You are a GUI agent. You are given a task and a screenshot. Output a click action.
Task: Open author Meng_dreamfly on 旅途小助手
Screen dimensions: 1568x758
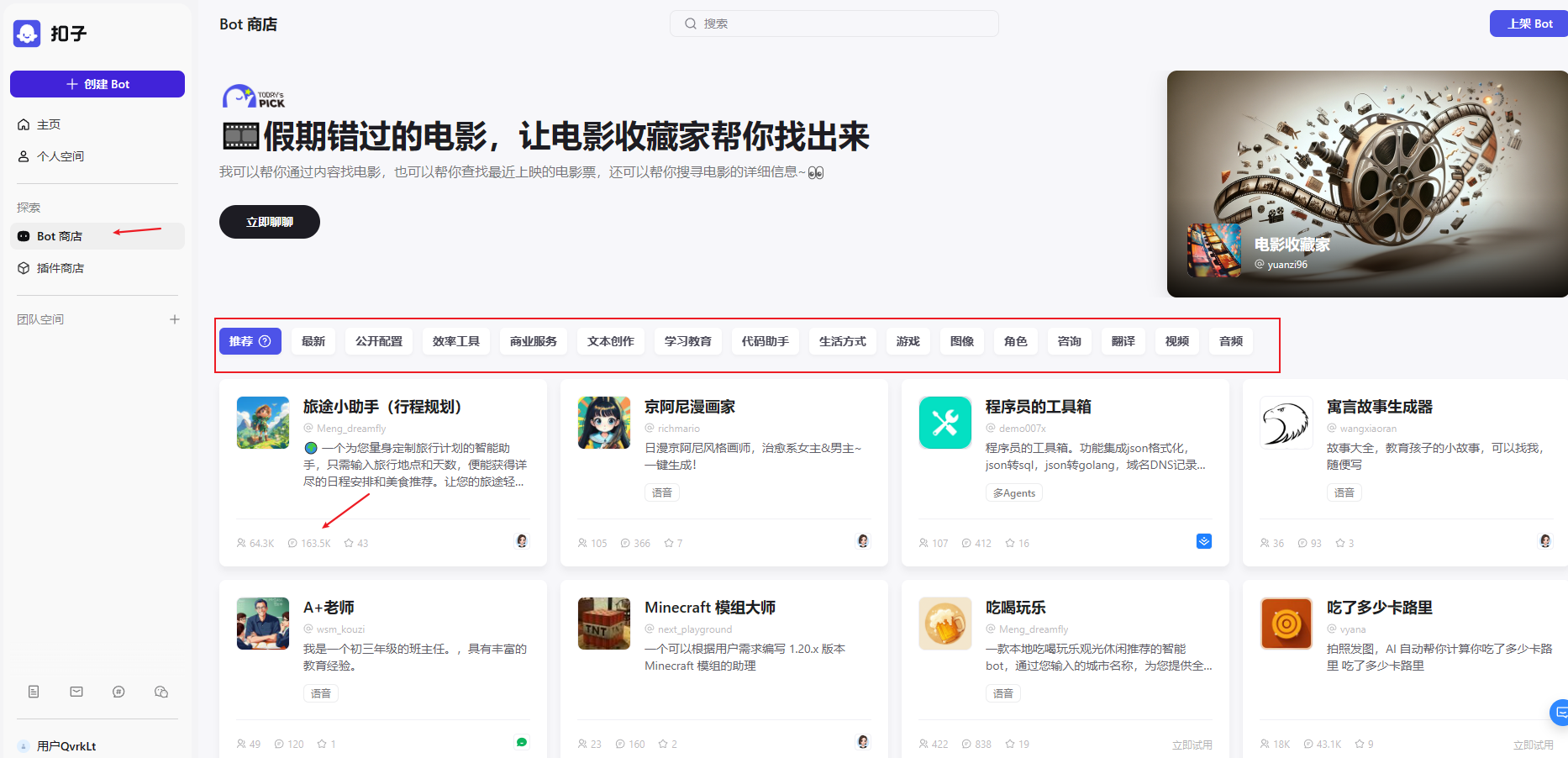click(x=351, y=429)
